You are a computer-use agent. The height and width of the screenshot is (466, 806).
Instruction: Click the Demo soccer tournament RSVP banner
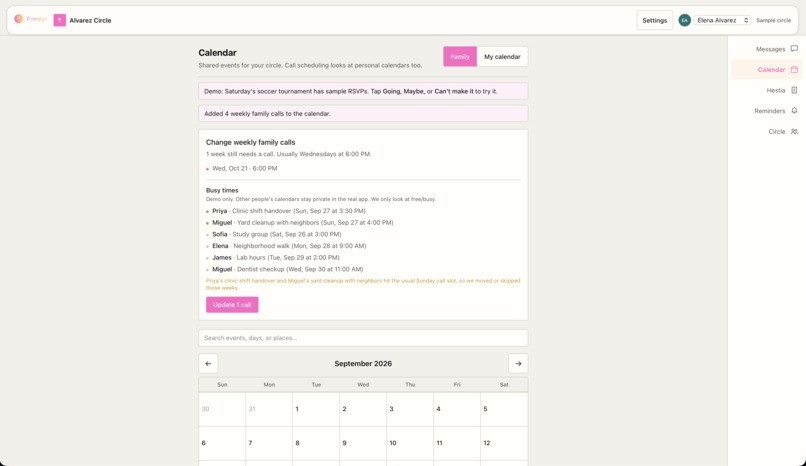pos(363,91)
